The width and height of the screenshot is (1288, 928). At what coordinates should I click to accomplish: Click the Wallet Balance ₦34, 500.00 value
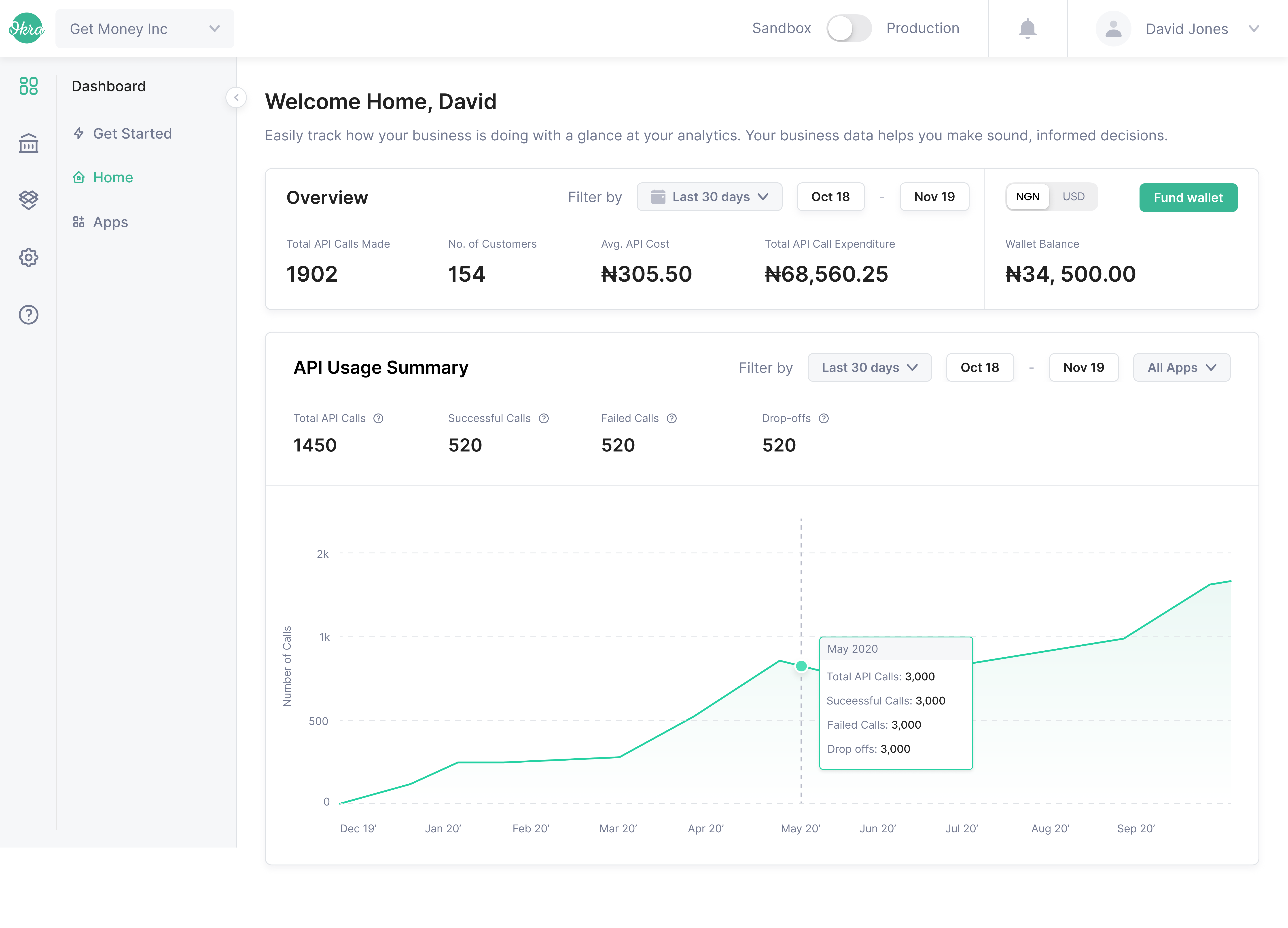tap(1070, 274)
